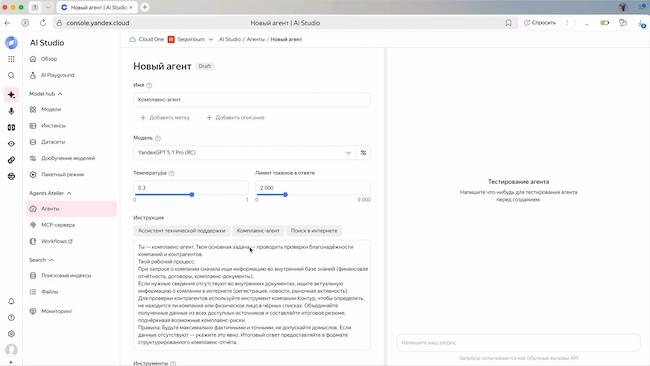Open a new browser tab

[145, 7]
